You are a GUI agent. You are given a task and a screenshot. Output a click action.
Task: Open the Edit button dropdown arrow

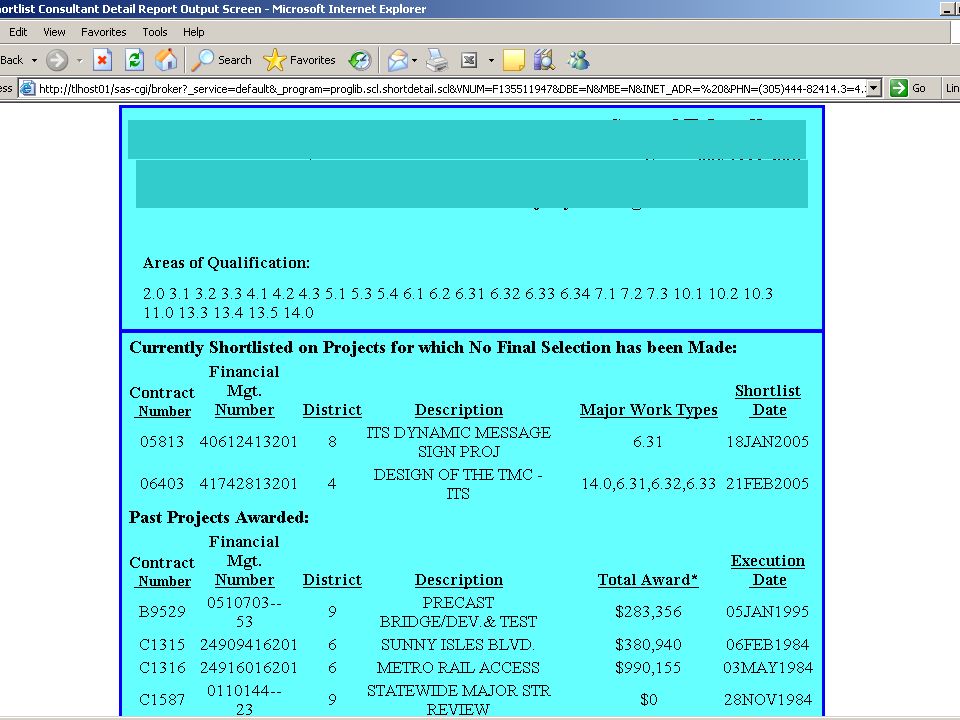coord(491,60)
